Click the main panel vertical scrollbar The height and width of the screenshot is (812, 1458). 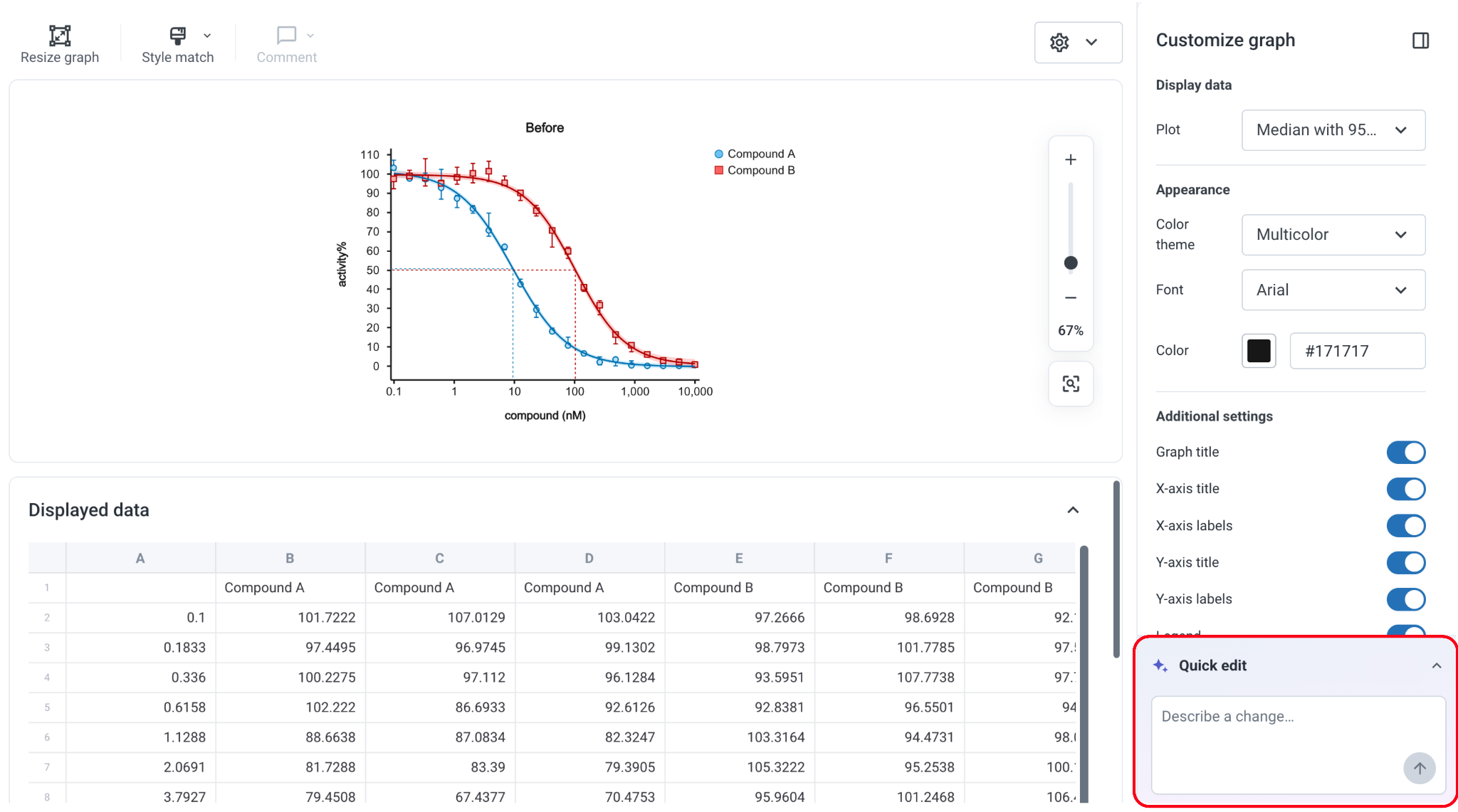click(1116, 569)
